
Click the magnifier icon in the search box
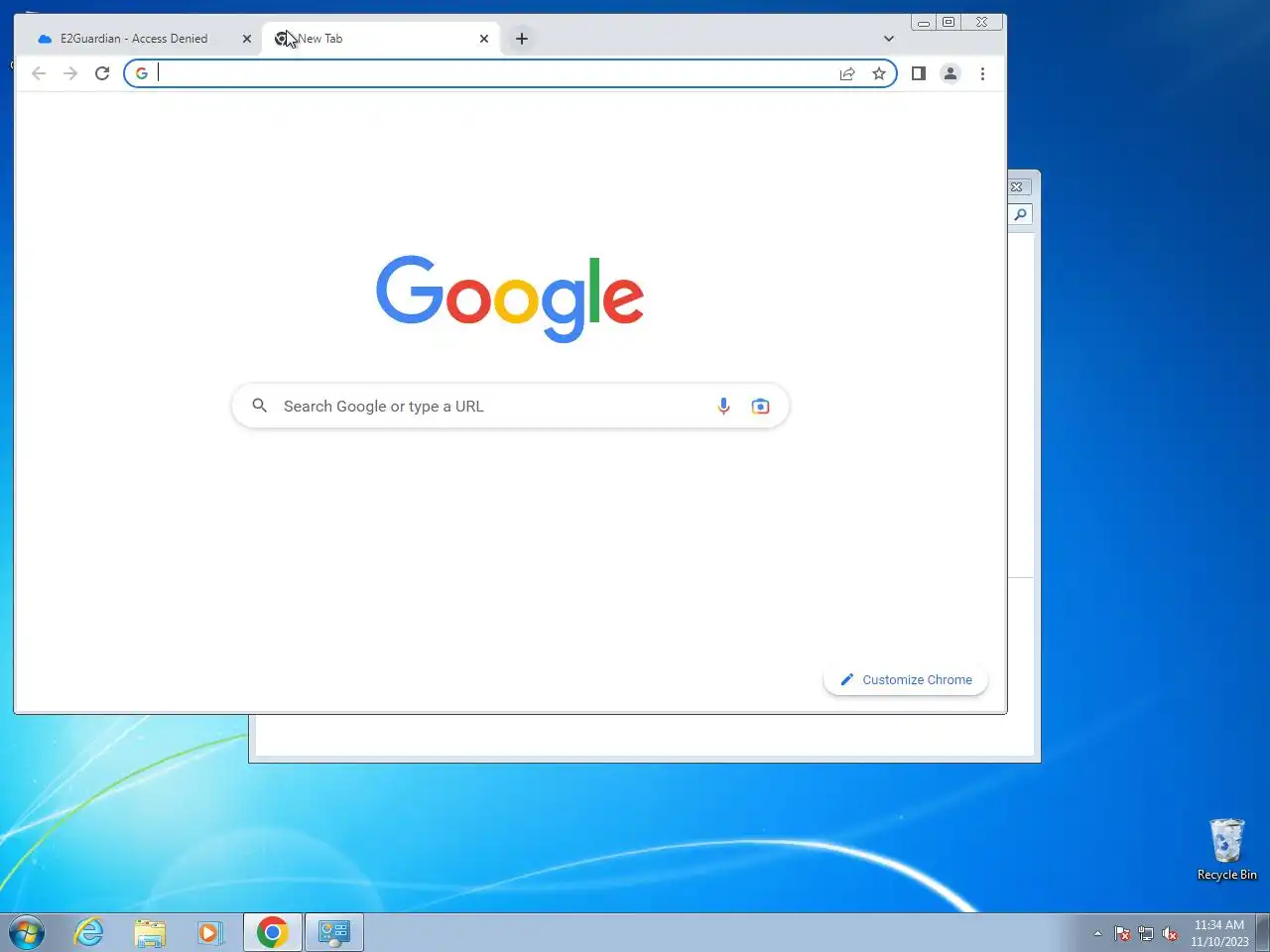tap(260, 406)
